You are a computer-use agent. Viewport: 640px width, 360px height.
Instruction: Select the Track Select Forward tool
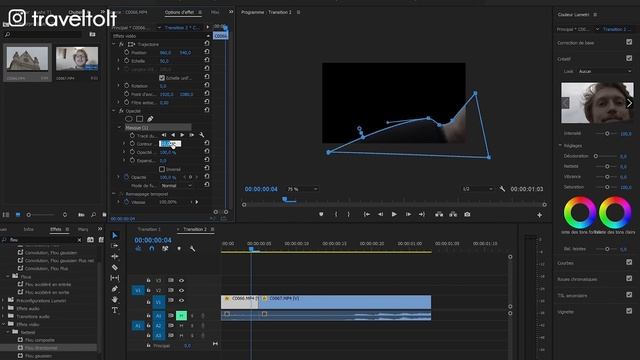(115, 246)
